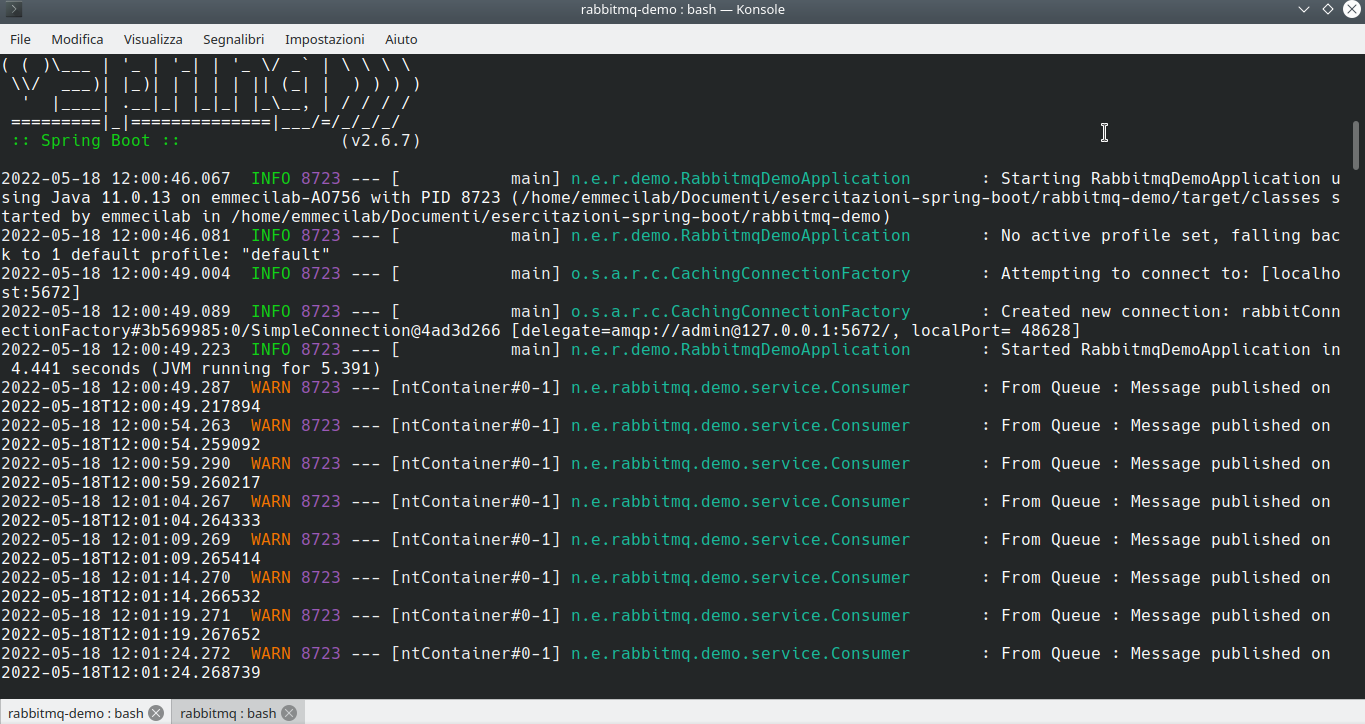Click 'Attempting to connect to:' log message
Screen dimensions: 1365x724
pyautogui.click(x=1125, y=274)
